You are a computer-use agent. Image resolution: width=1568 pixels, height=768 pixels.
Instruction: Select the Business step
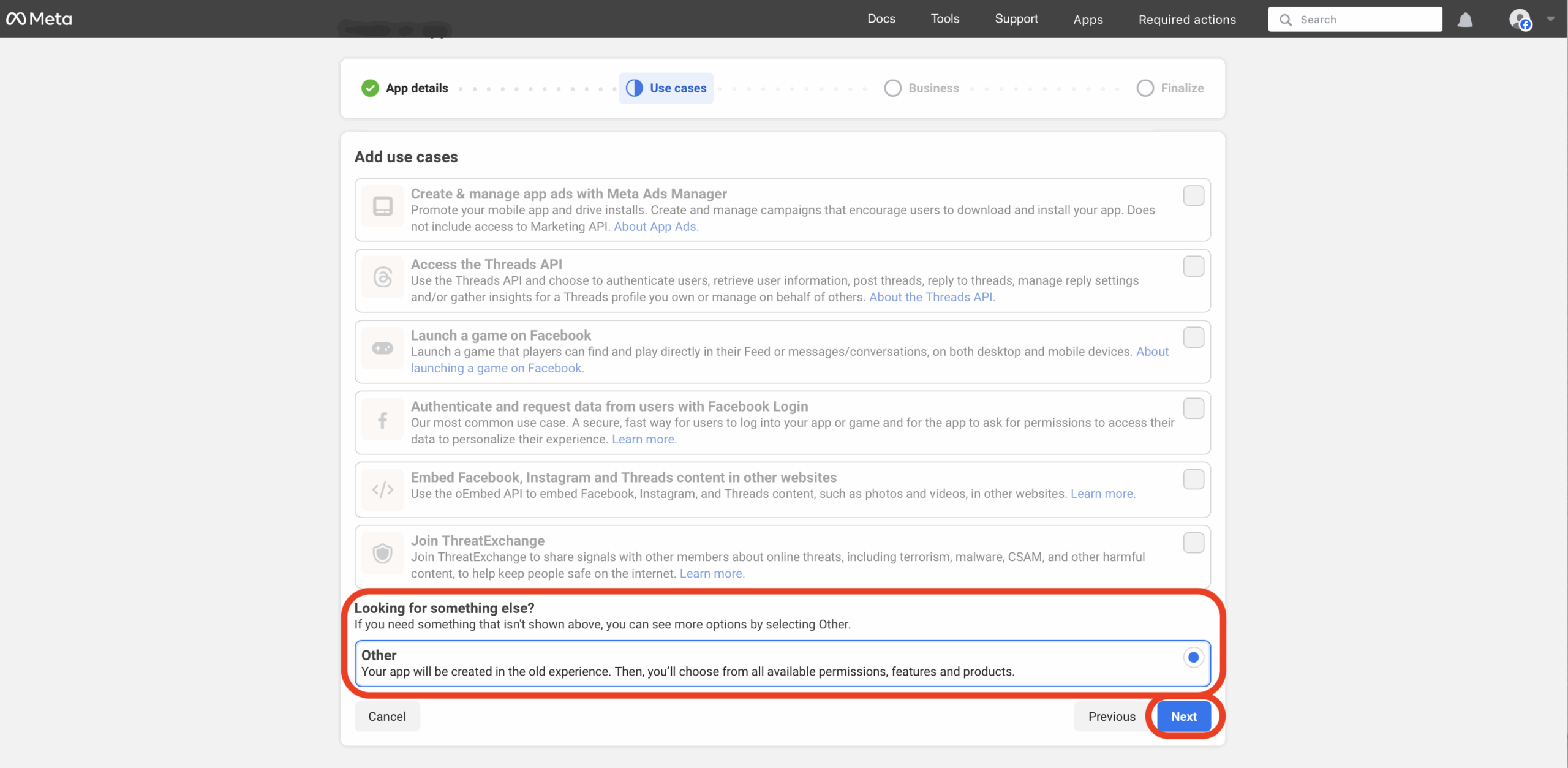(x=922, y=88)
